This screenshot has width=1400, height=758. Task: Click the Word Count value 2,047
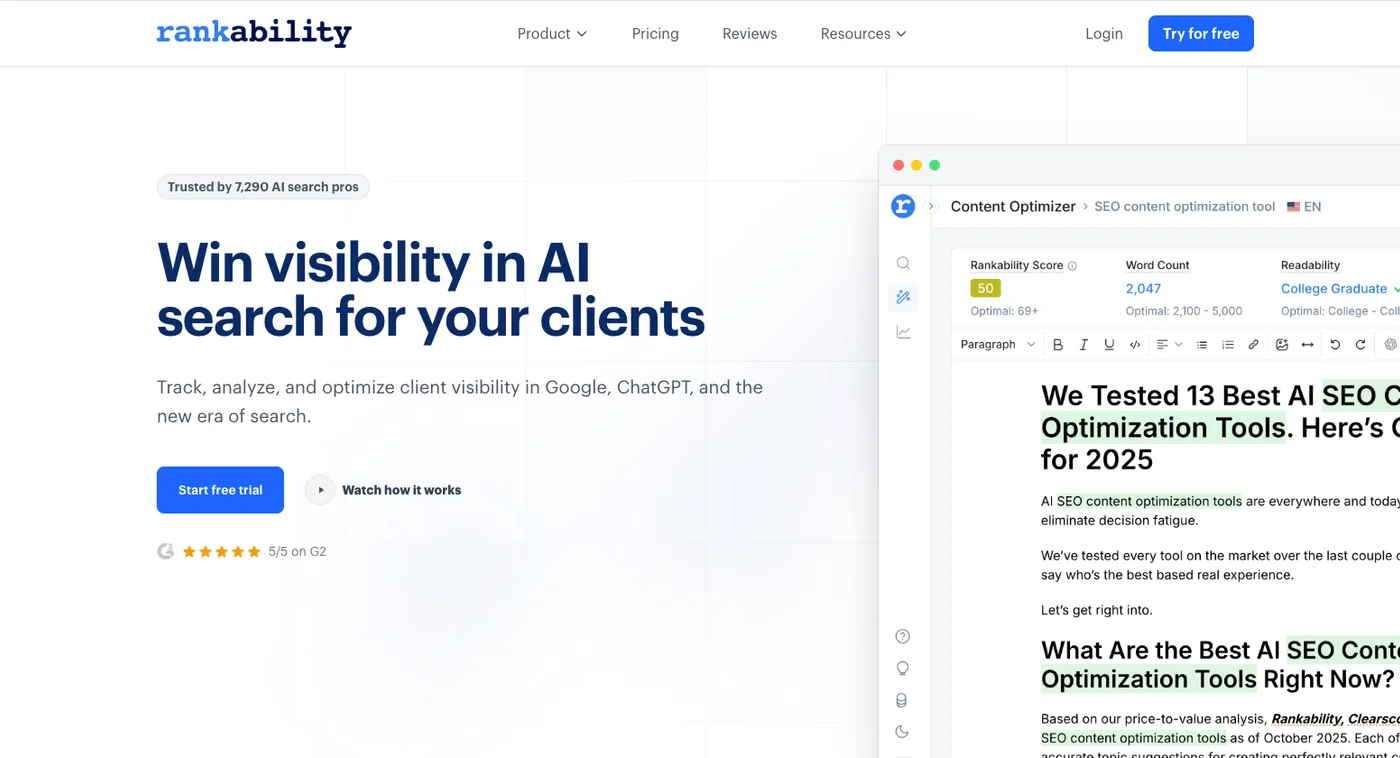[1143, 288]
